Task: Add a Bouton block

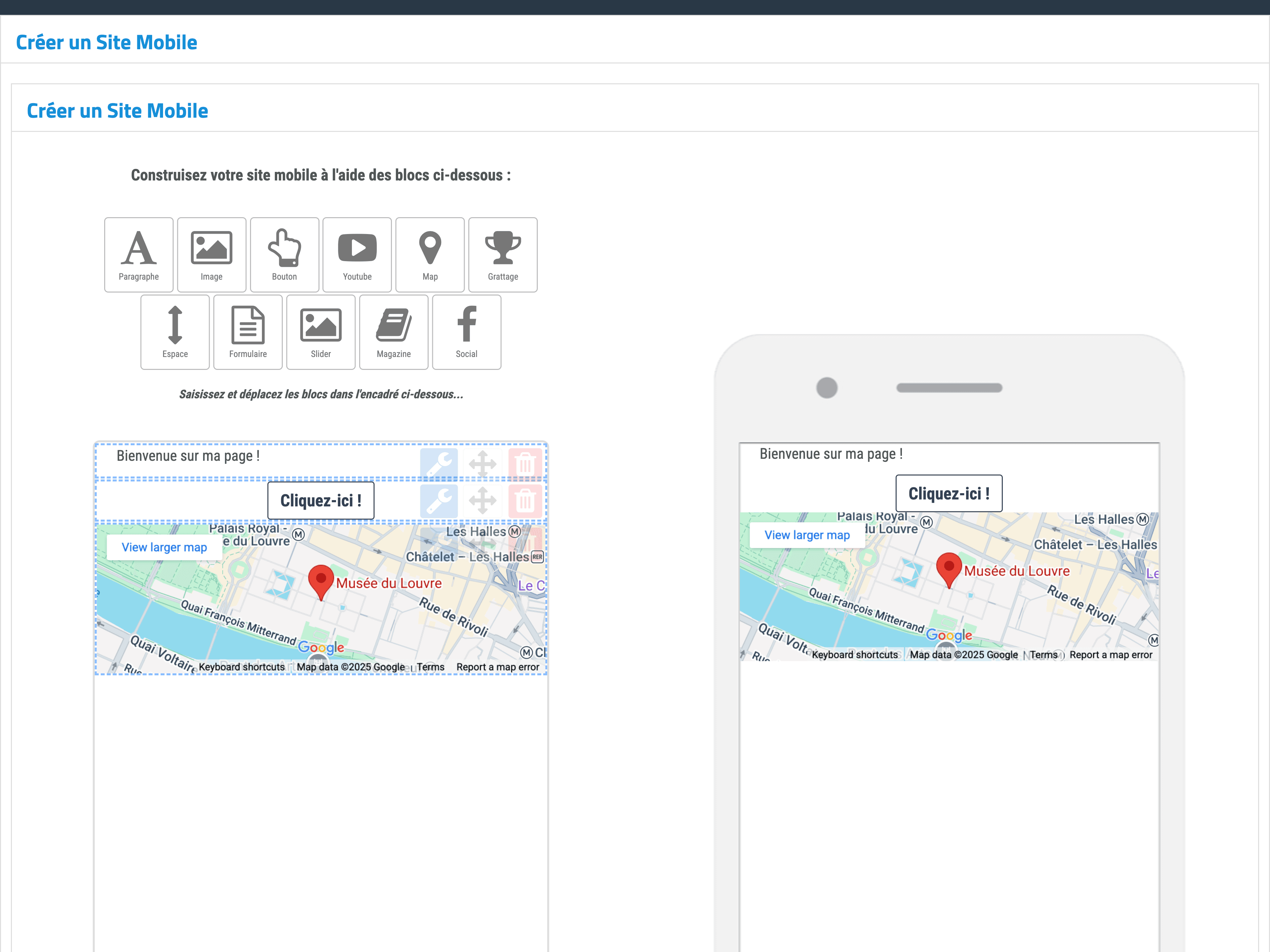Action: pyautogui.click(x=284, y=254)
